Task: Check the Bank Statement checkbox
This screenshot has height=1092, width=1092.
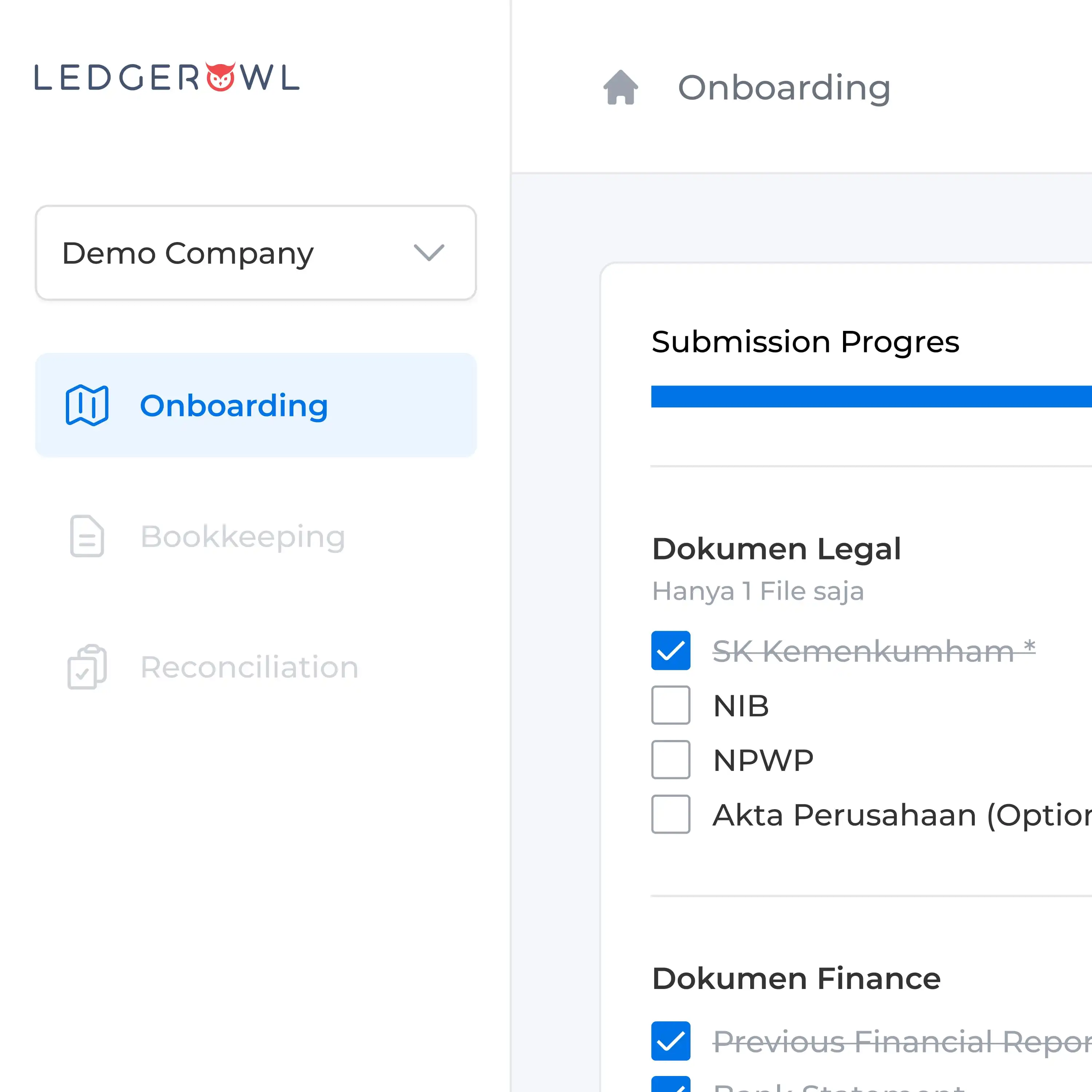Action: [x=671, y=1085]
